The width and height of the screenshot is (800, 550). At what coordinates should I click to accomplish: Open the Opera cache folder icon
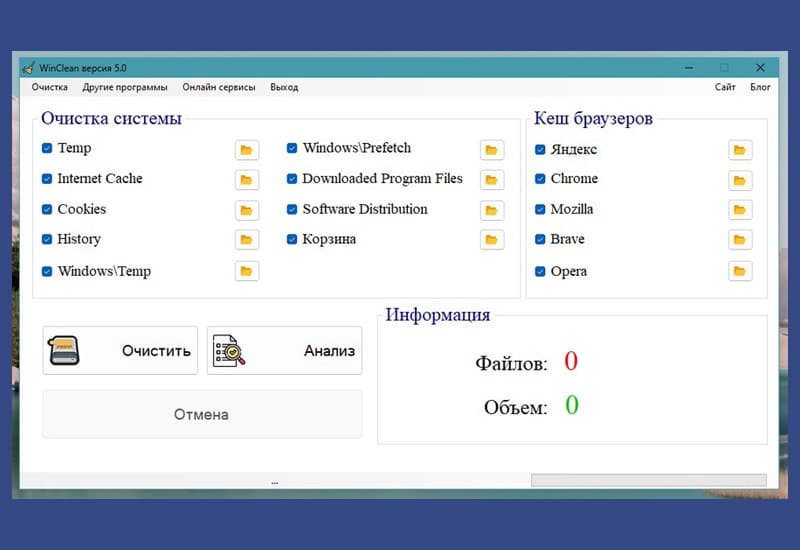[x=740, y=271]
